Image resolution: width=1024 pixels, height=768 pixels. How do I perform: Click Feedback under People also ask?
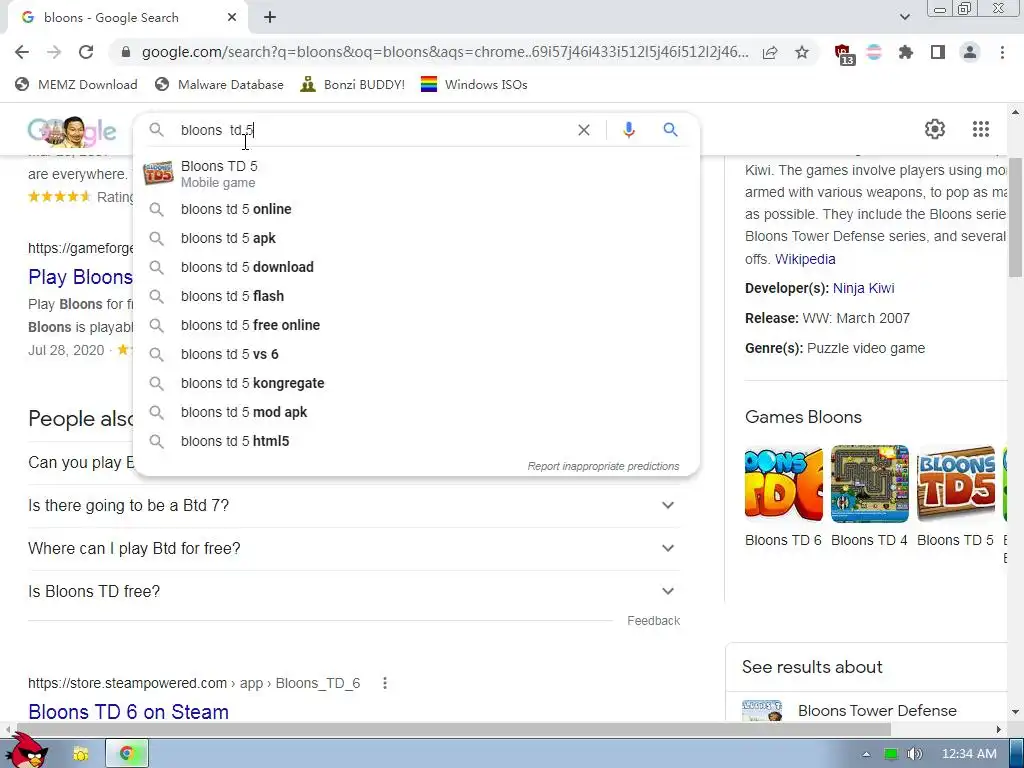(x=653, y=620)
